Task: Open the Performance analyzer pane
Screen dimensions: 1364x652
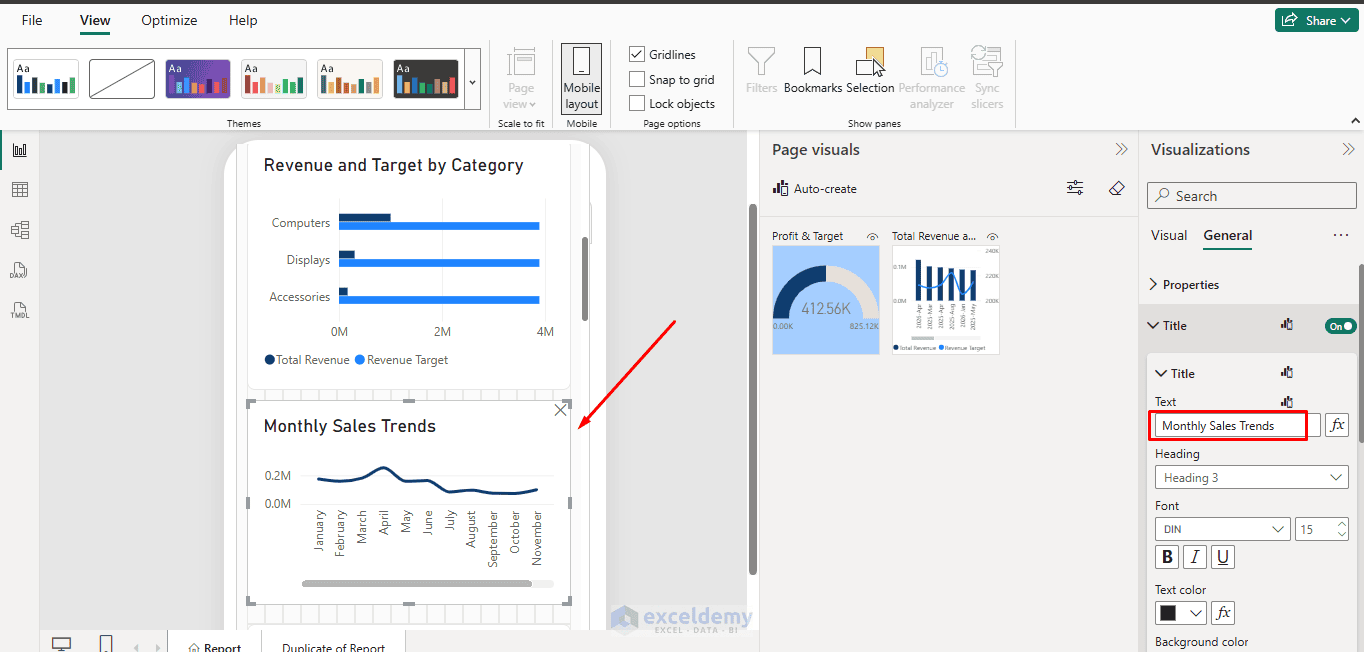Action: coord(932,79)
